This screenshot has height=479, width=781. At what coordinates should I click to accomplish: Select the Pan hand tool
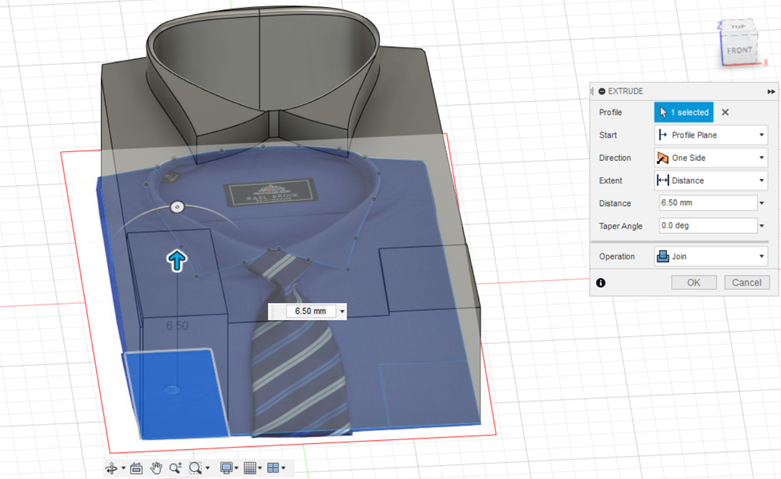click(x=156, y=467)
